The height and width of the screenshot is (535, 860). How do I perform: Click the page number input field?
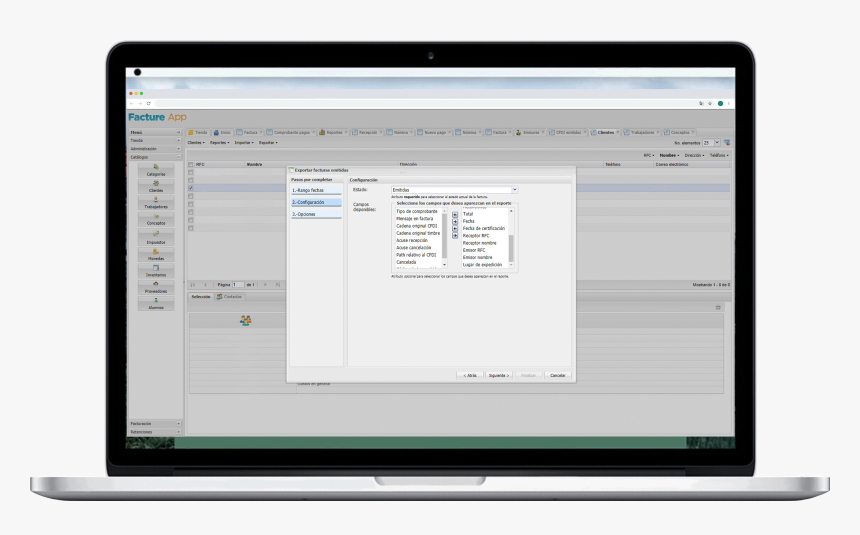[238, 285]
